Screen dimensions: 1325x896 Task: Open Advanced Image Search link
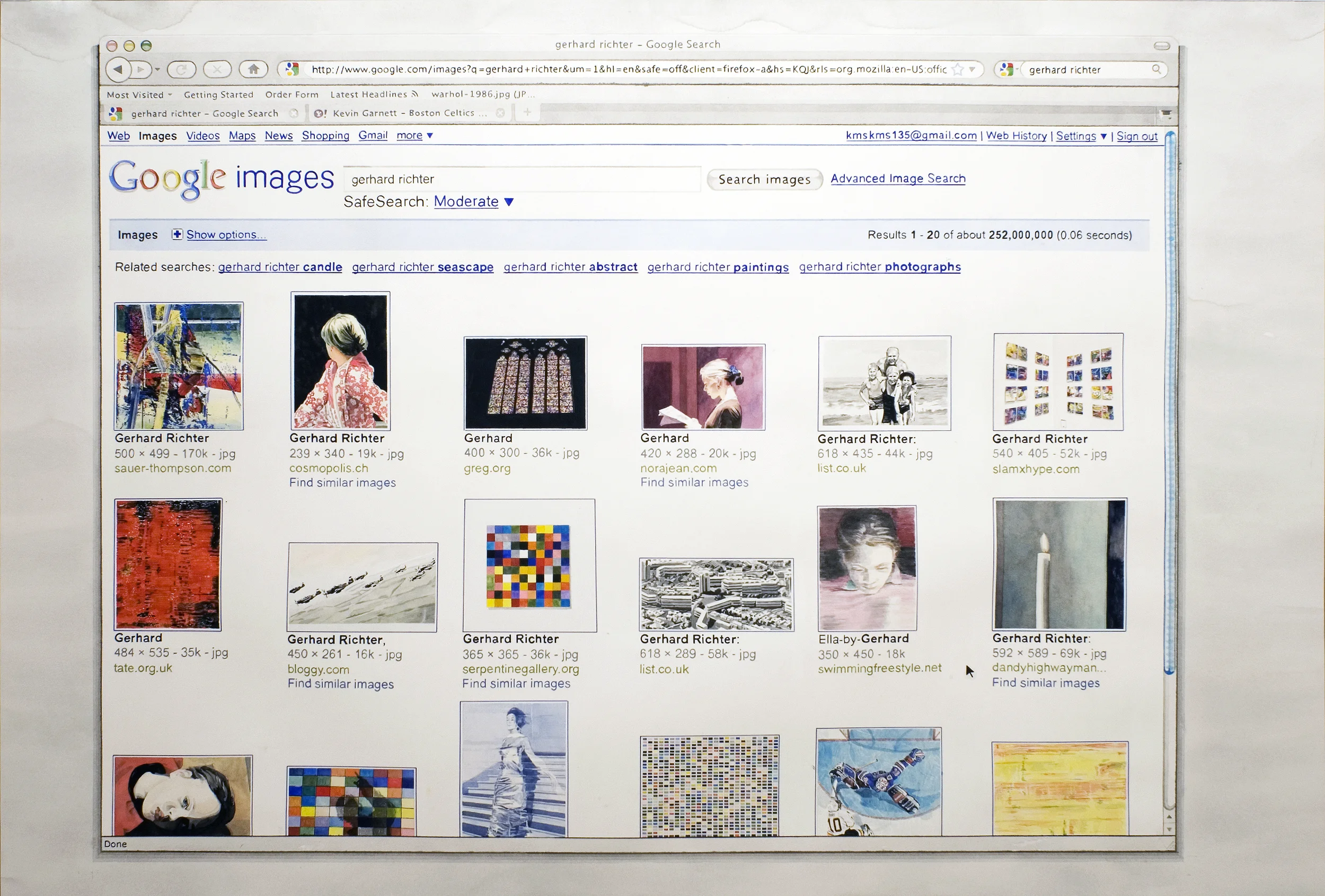[897, 179]
